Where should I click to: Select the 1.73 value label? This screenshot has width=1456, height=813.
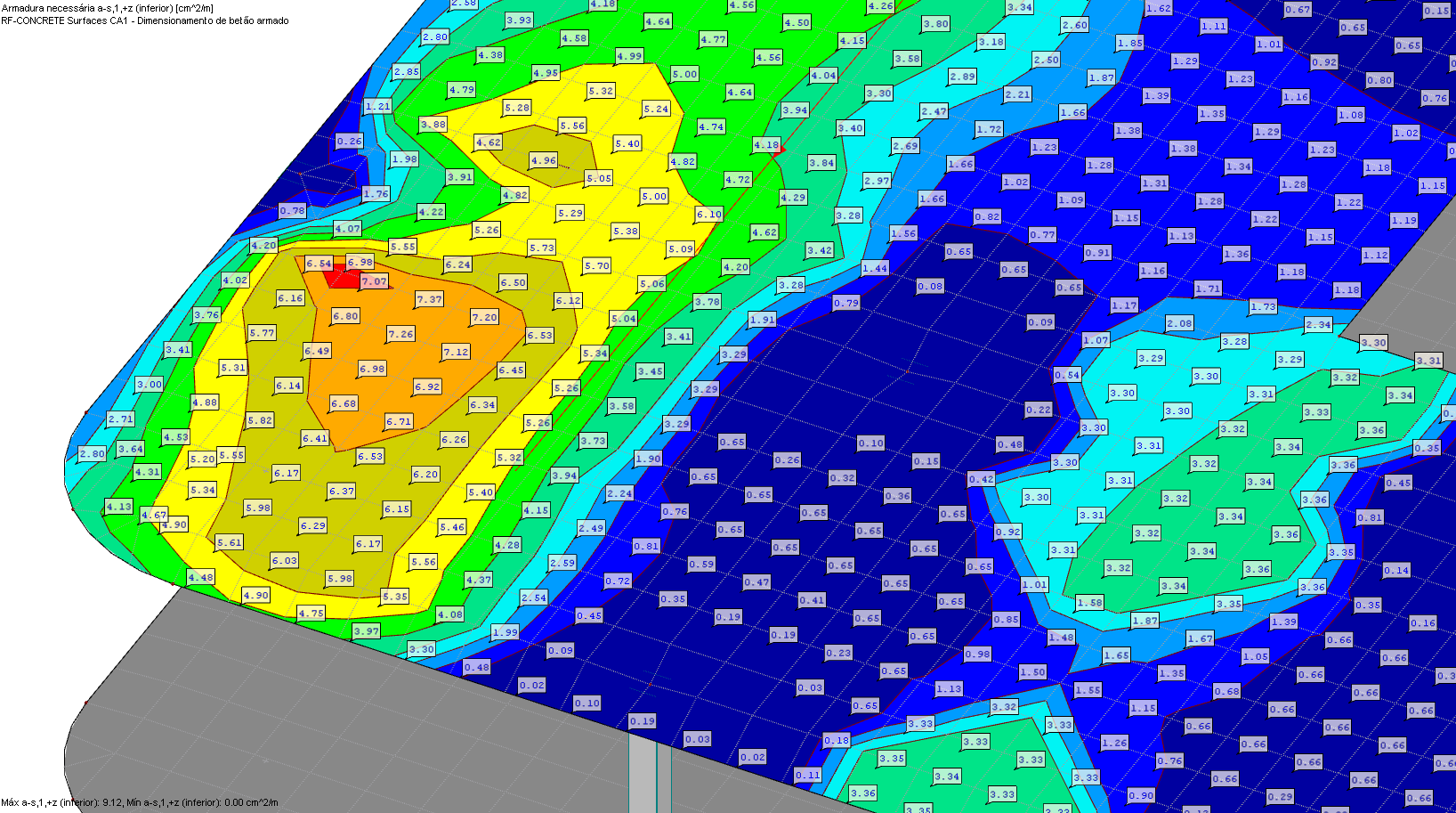1263,306
